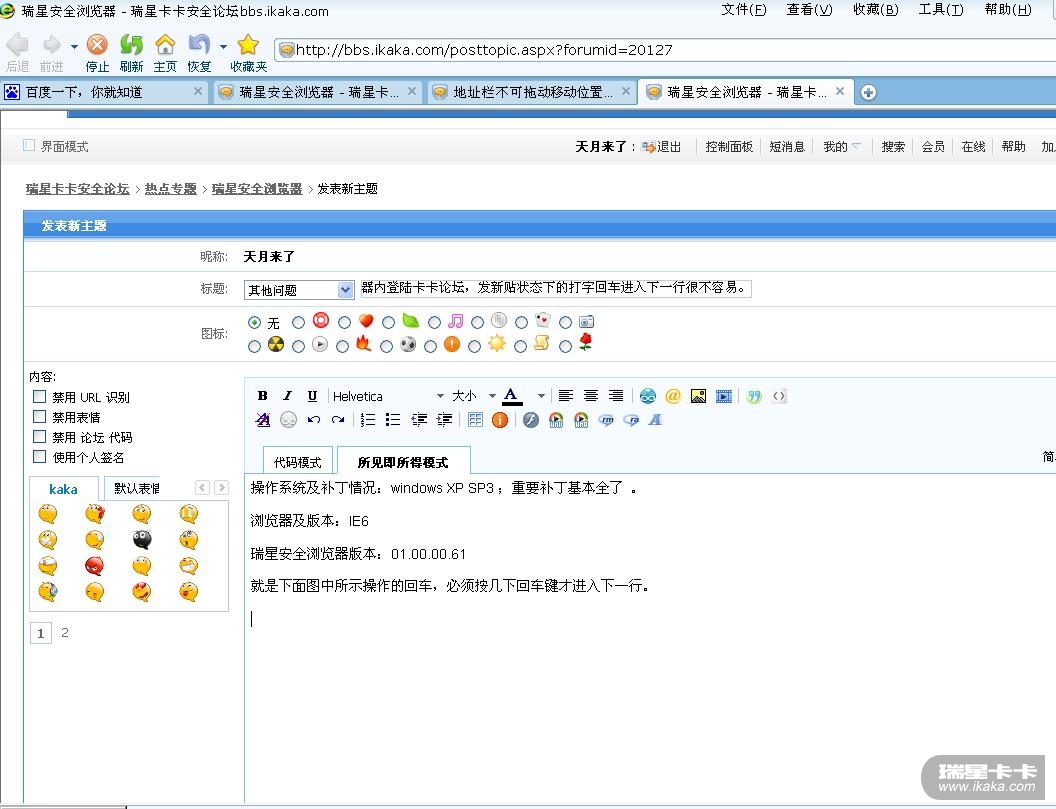1056x809 pixels.
Task: Check 禁用表情 checkbox
Action: point(40,417)
